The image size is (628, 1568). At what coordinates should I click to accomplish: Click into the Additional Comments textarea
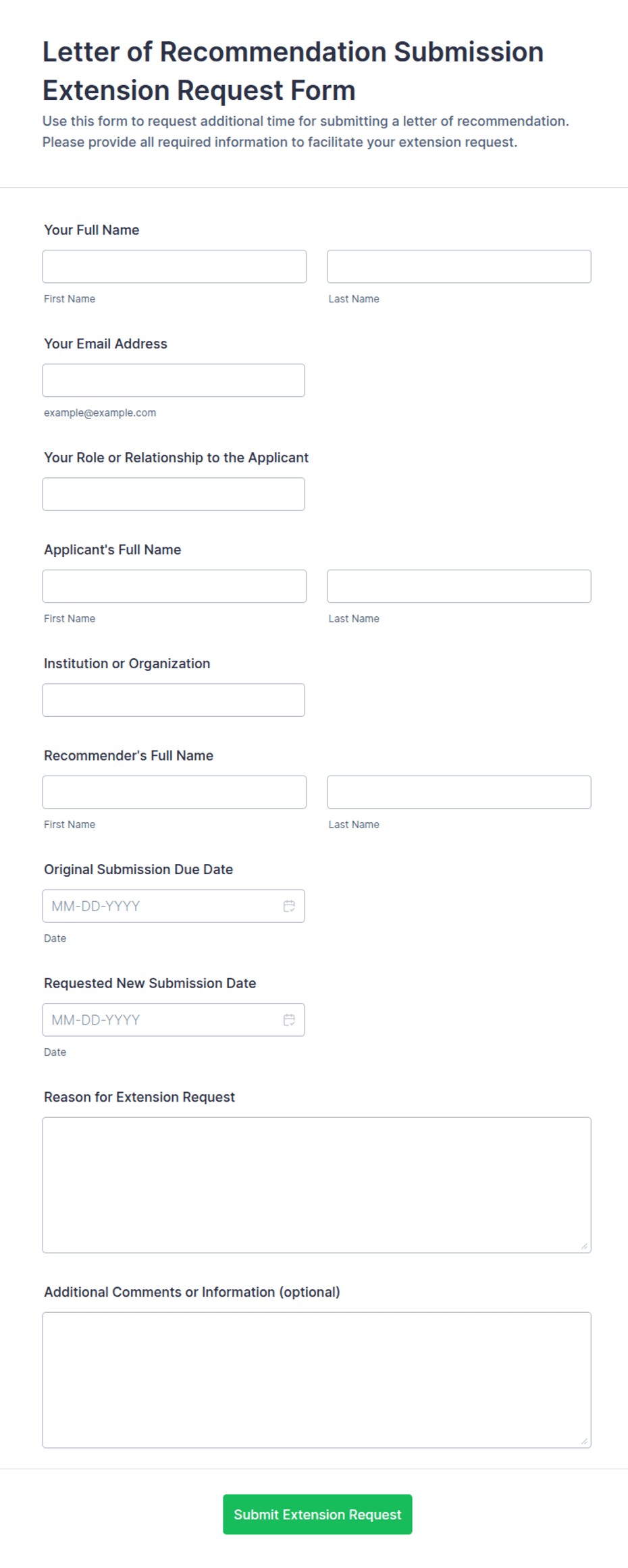[x=317, y=1380]
